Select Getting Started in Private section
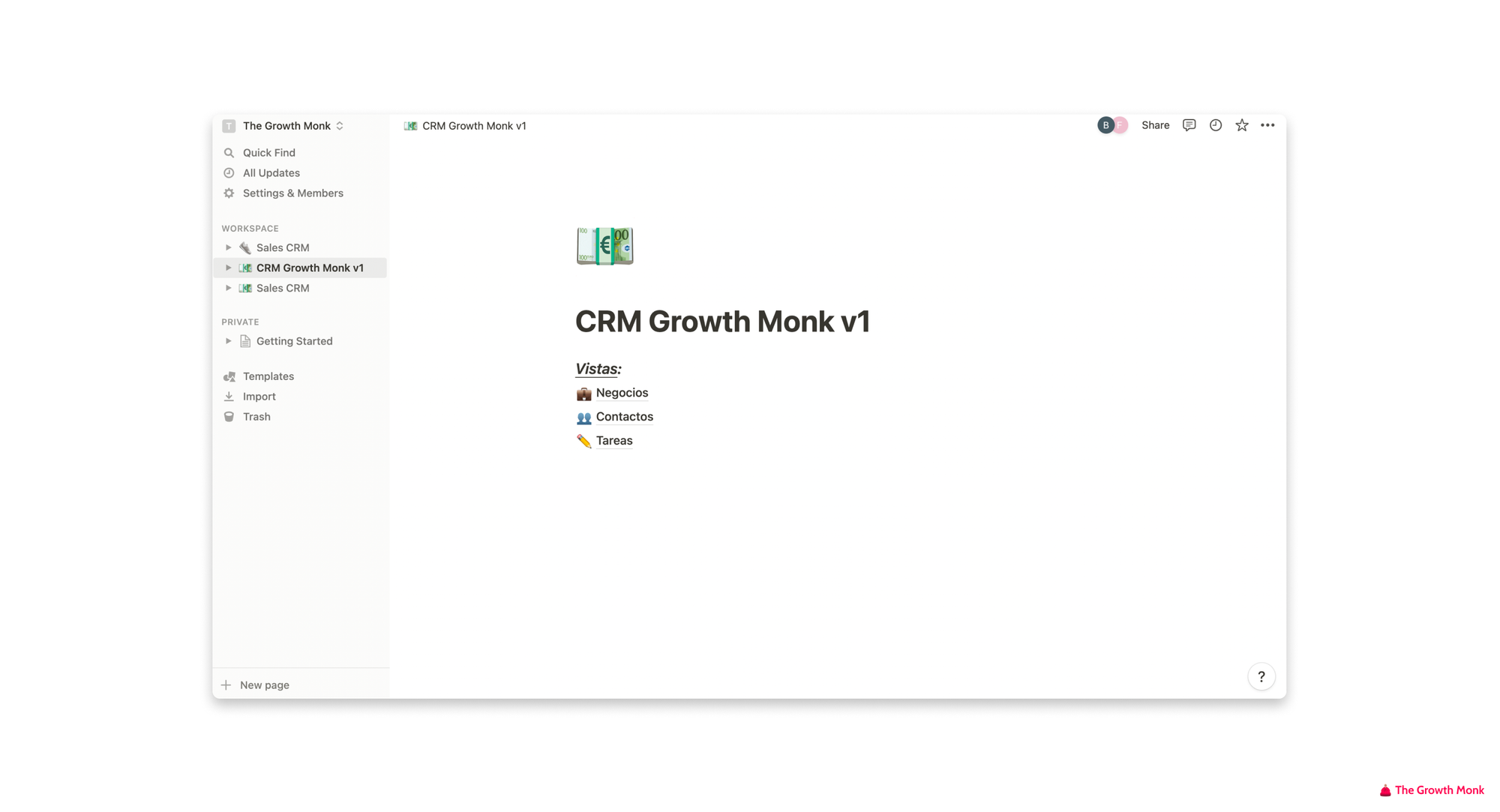1500x812 pixels. tap(294, 341)
